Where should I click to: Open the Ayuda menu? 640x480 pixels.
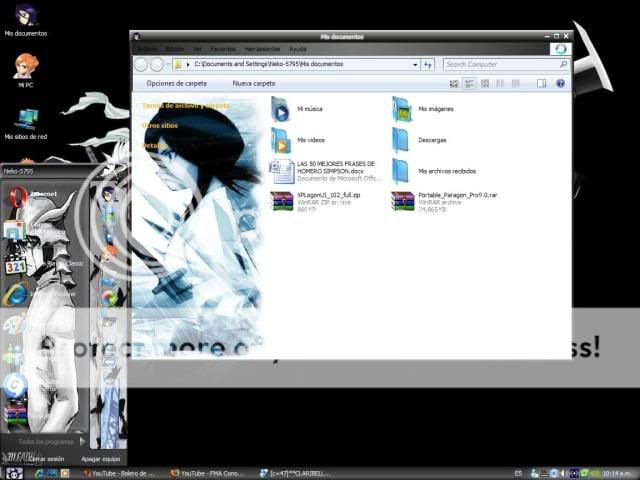coord(298,49)
